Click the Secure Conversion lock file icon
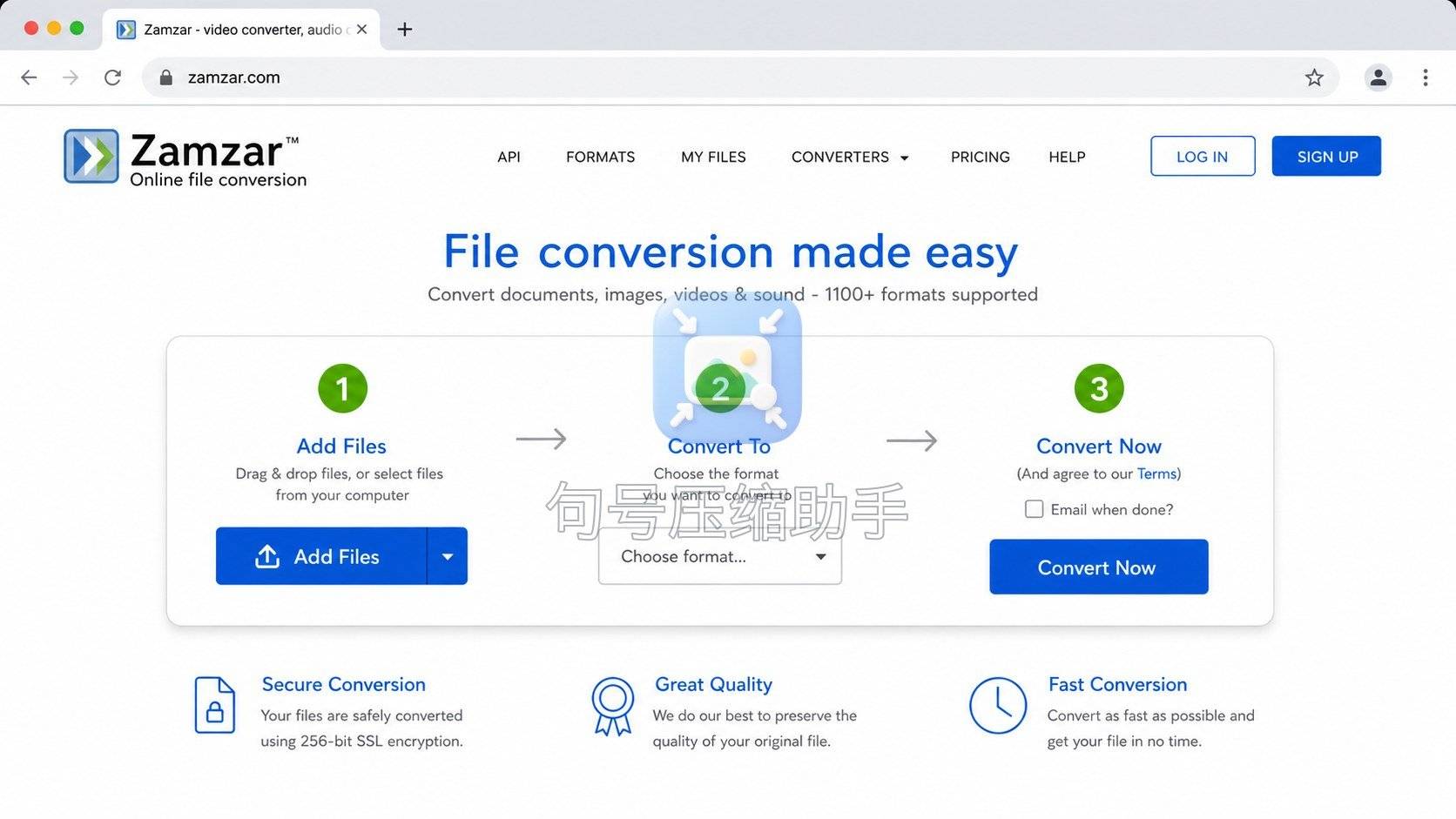 [214, 705]
